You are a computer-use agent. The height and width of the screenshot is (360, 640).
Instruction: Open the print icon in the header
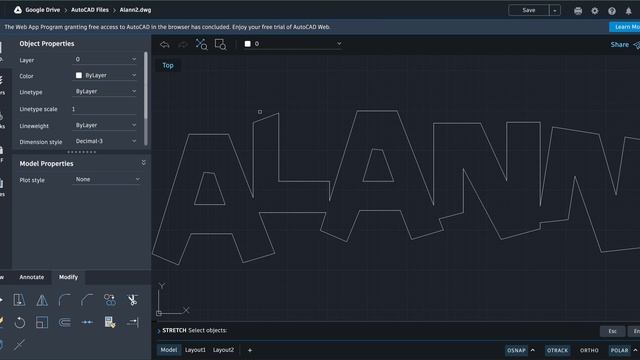[578, 11]
